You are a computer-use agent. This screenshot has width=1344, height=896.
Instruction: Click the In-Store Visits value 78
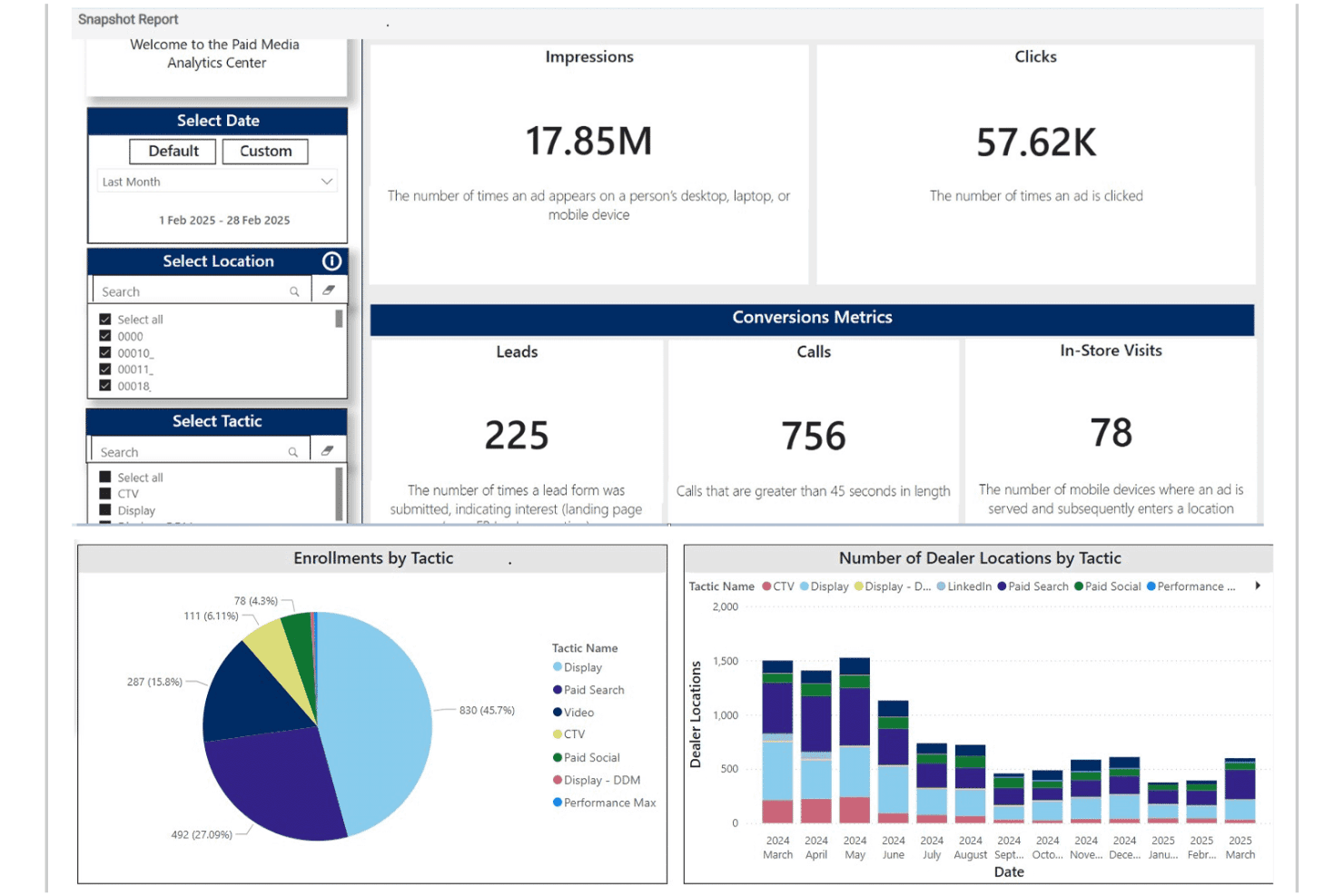[x=1112, y=433]
